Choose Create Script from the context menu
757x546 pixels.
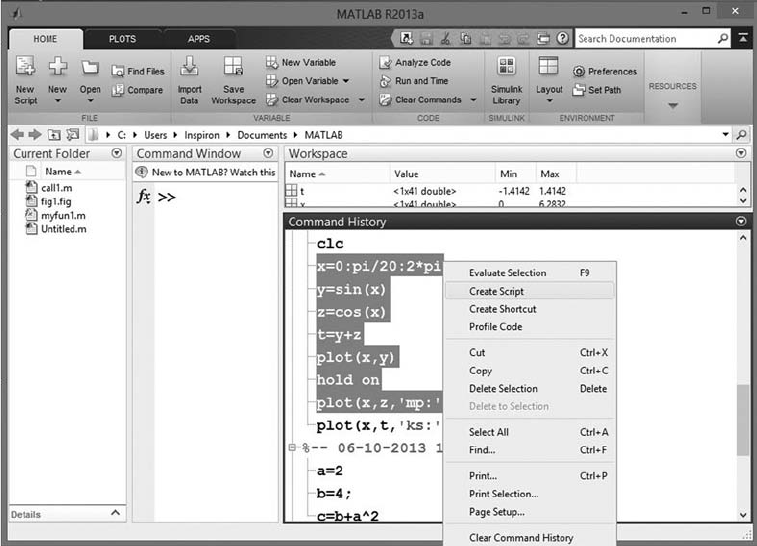[x=529, y=291]
